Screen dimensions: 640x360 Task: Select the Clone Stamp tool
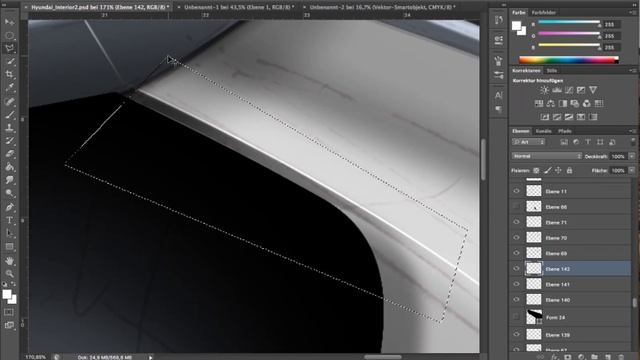click(9, 127)
